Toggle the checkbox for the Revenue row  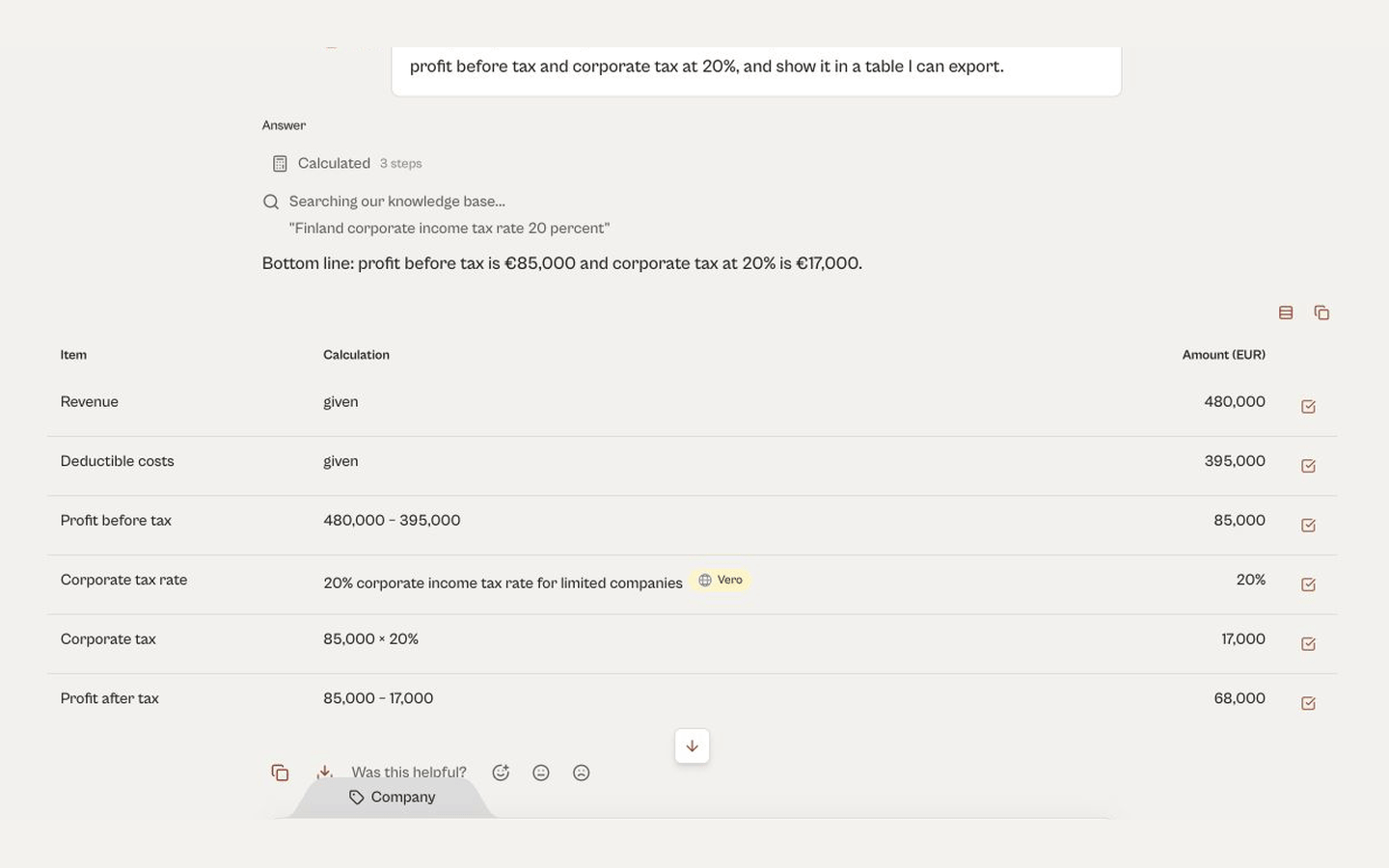pos(1308,407)
